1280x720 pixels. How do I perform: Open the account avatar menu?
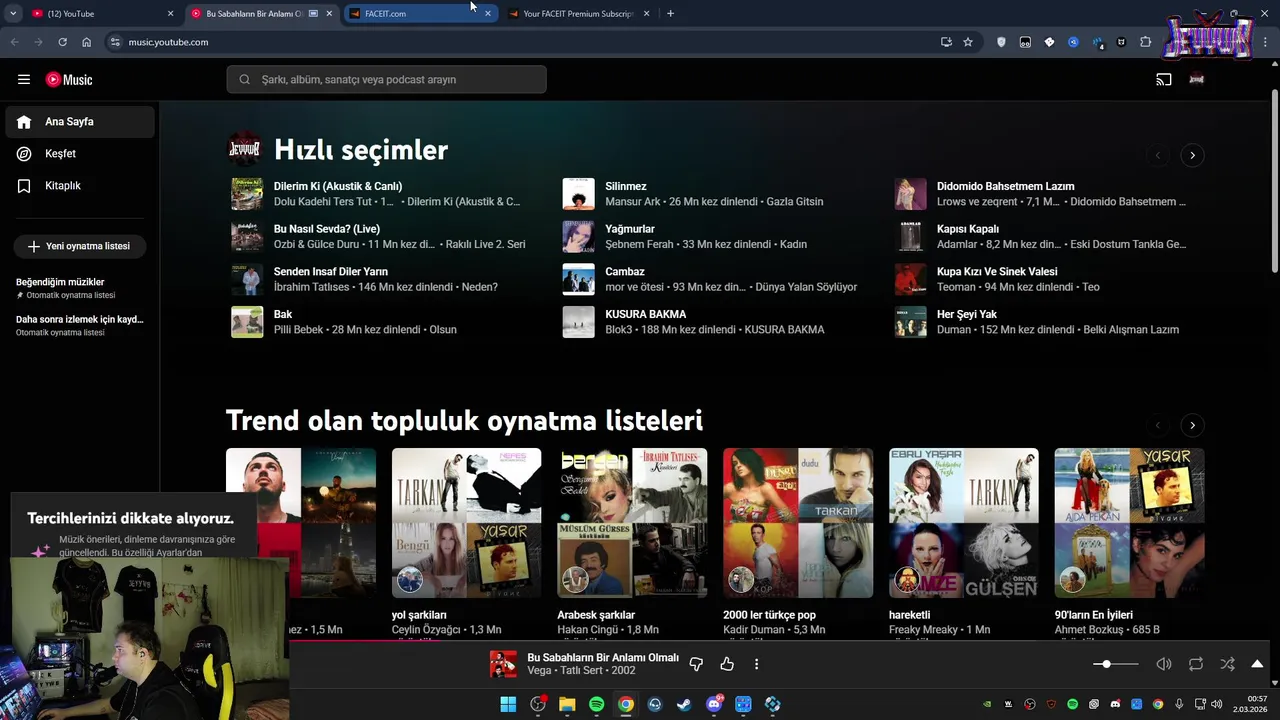click(1196, 80)
